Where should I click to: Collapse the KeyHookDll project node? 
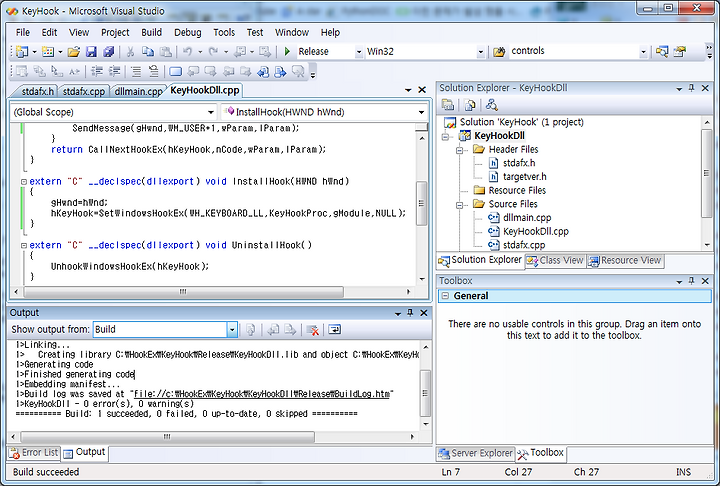pos(445,136)
